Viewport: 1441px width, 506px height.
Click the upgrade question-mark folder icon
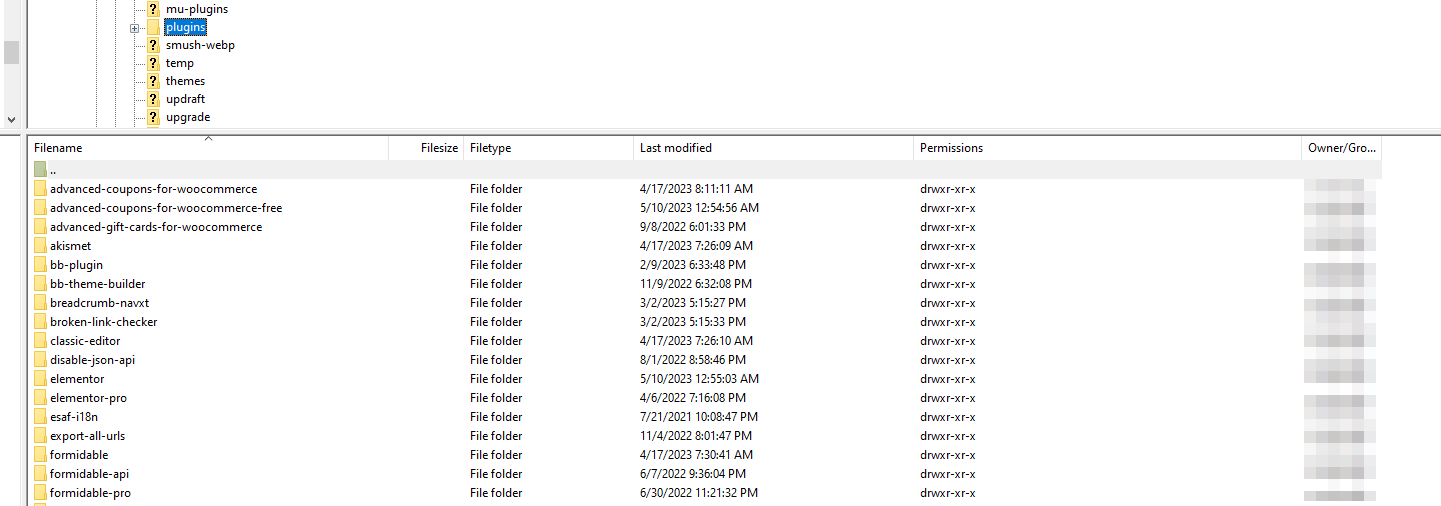pyautogui.click(x=153, y=117)
